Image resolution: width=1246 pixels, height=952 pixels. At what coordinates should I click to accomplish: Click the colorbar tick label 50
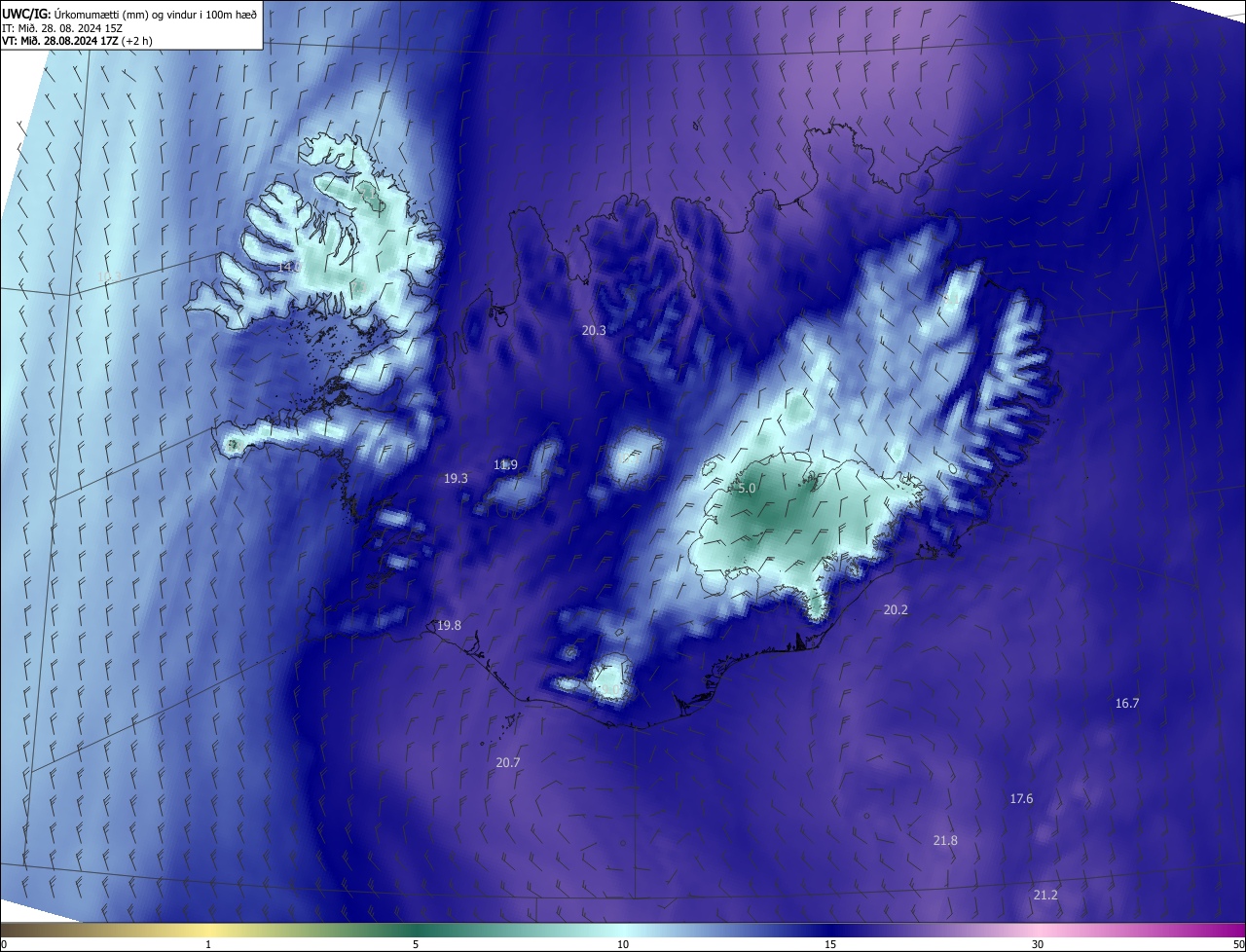click(1238, 944)
